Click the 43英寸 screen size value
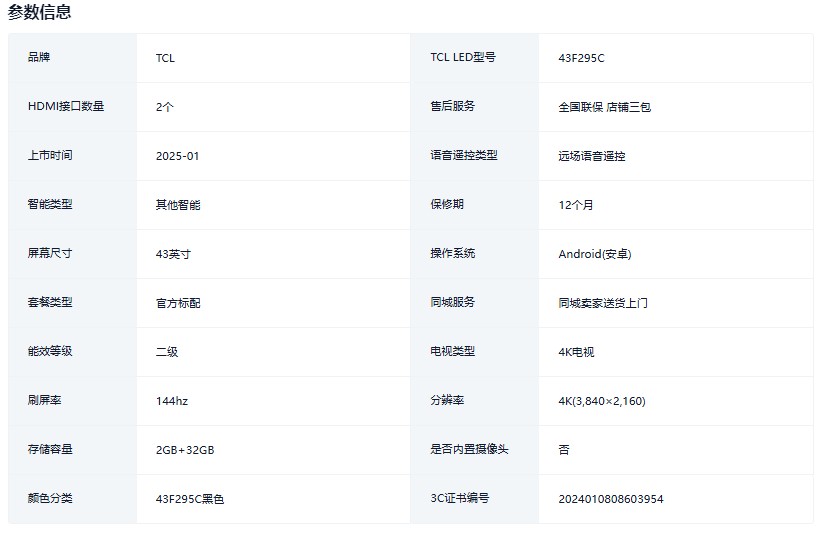828x538 pixels. 173,254
